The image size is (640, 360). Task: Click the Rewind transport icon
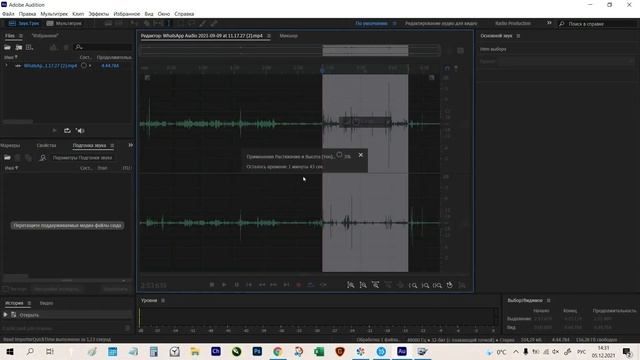tap(262, 285)
